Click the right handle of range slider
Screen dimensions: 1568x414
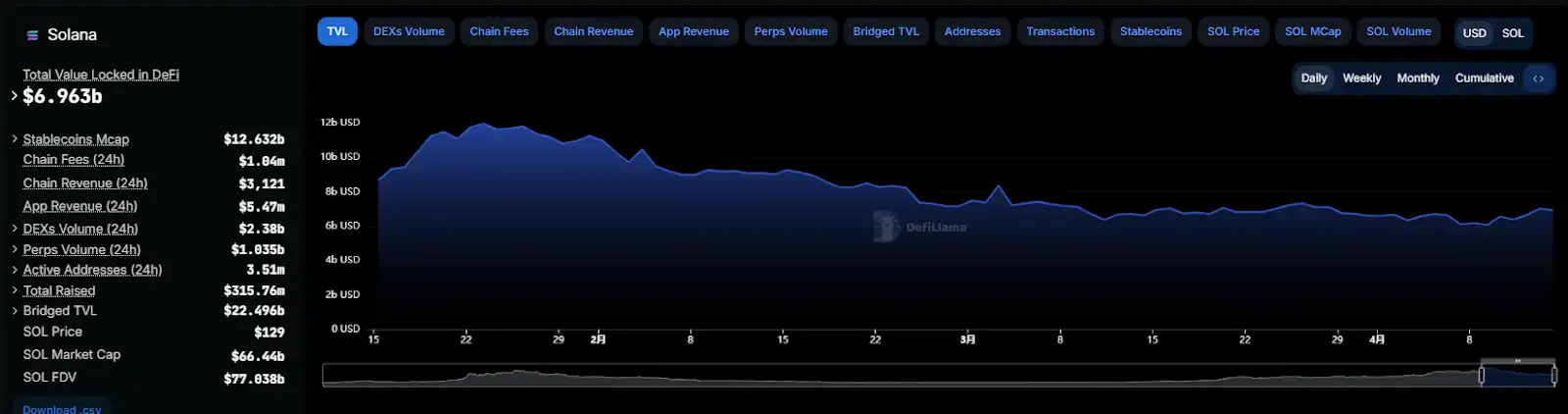click(x=1554, y=375)
